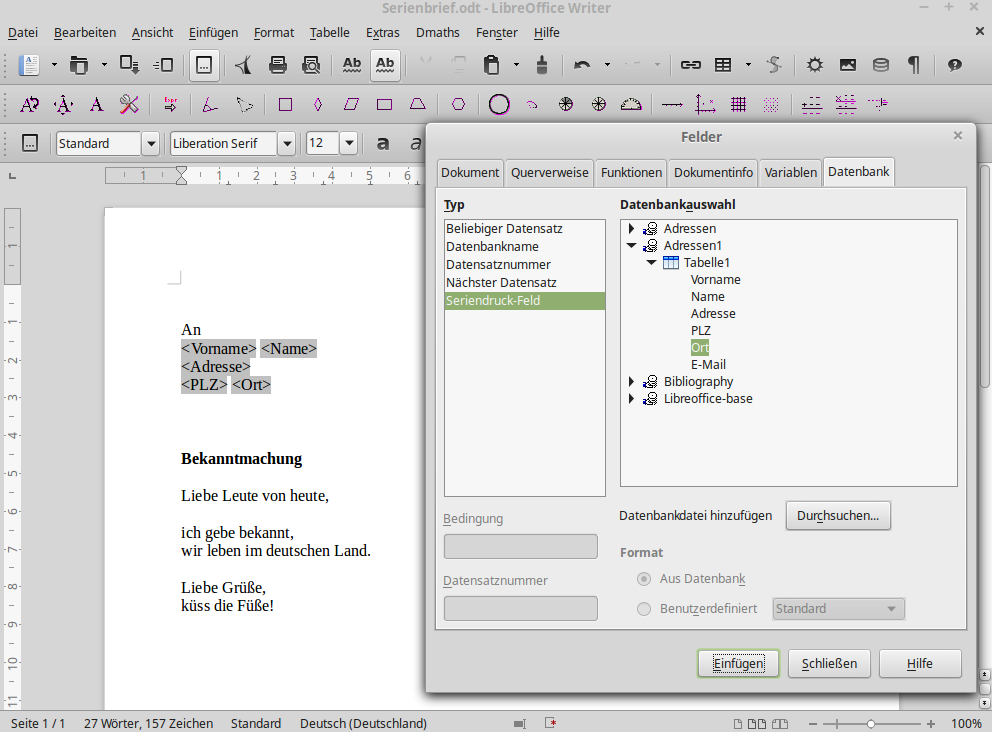Click the print document icon
This screenshot has width=992, height=732.
pyautogui.click(x=279, y=65)
